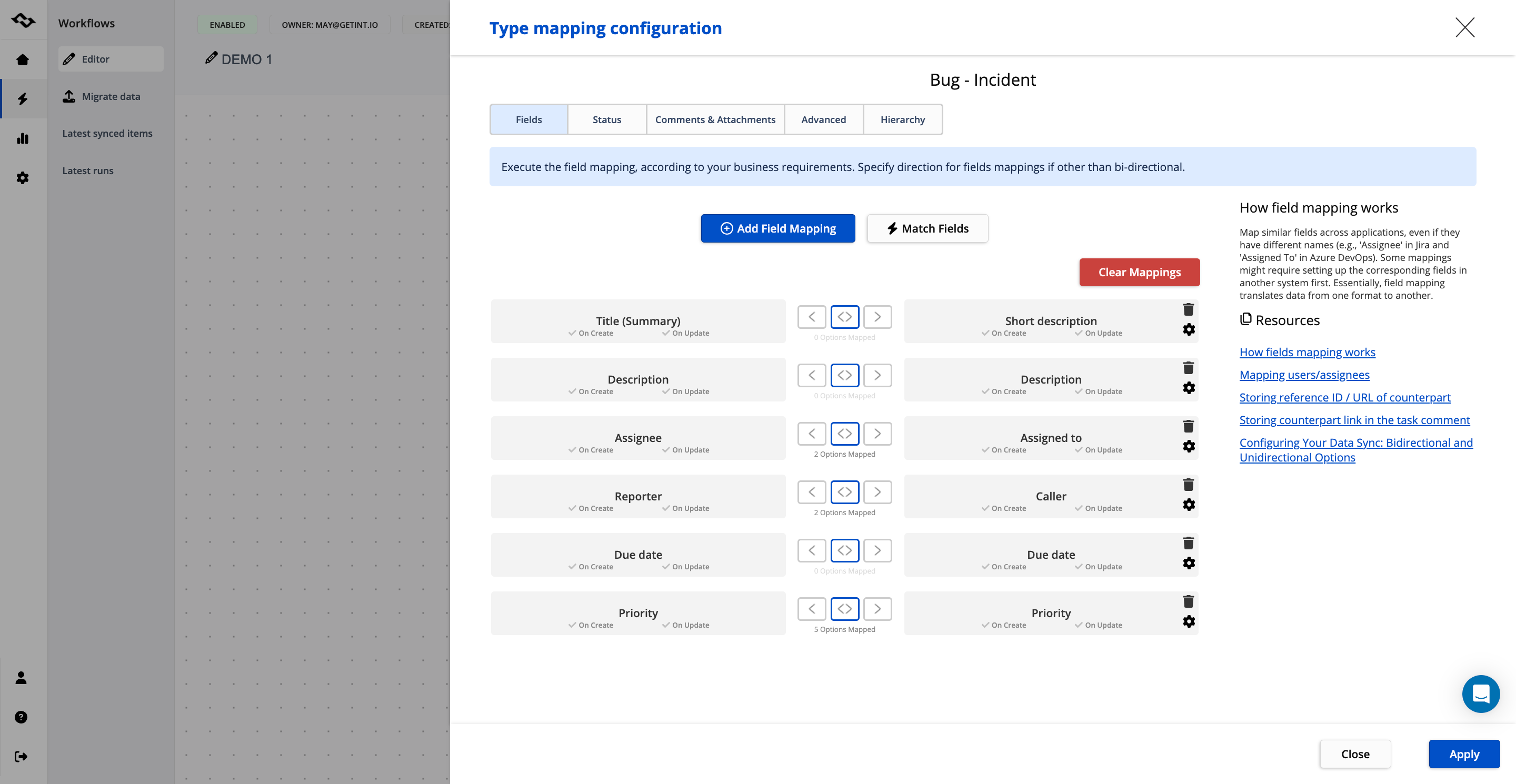Open the bar chart reports sidebar icon

point(22,138)
